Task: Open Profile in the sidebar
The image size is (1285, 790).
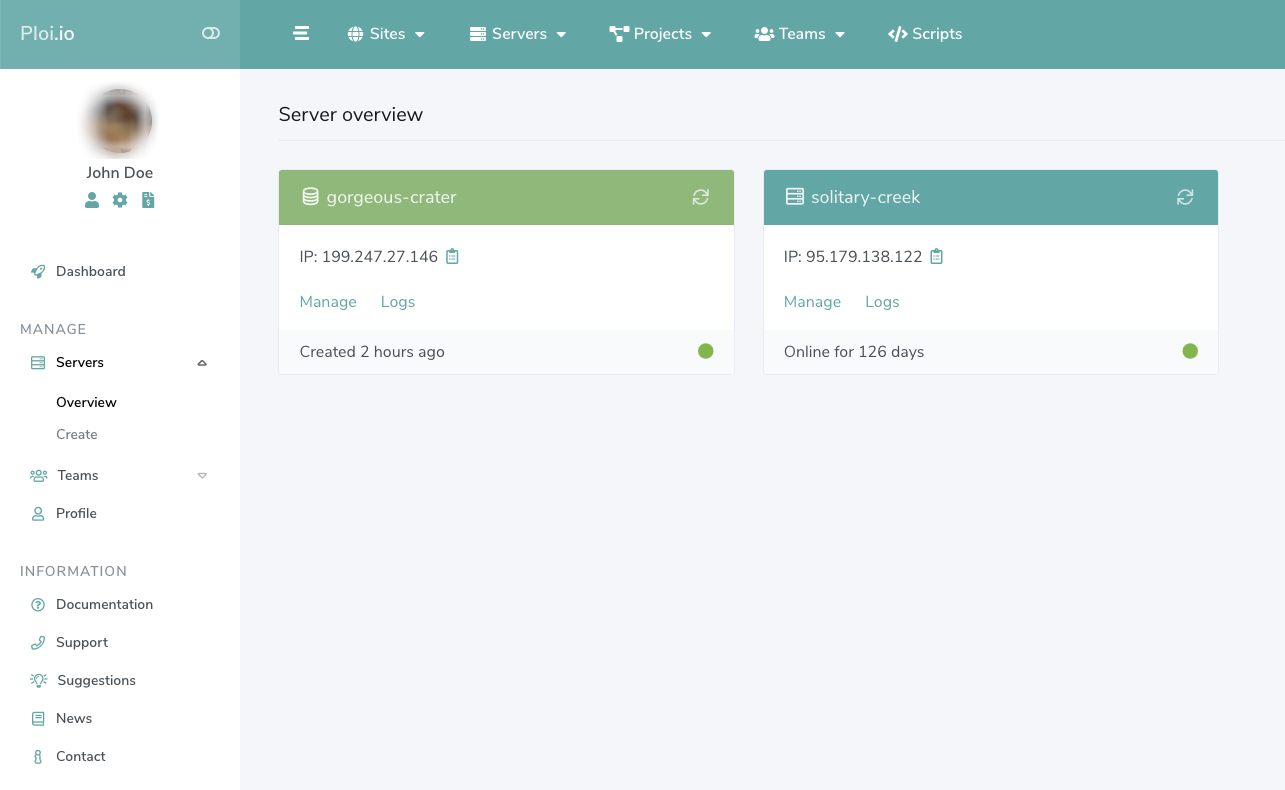Action: (x=76, y=513)
